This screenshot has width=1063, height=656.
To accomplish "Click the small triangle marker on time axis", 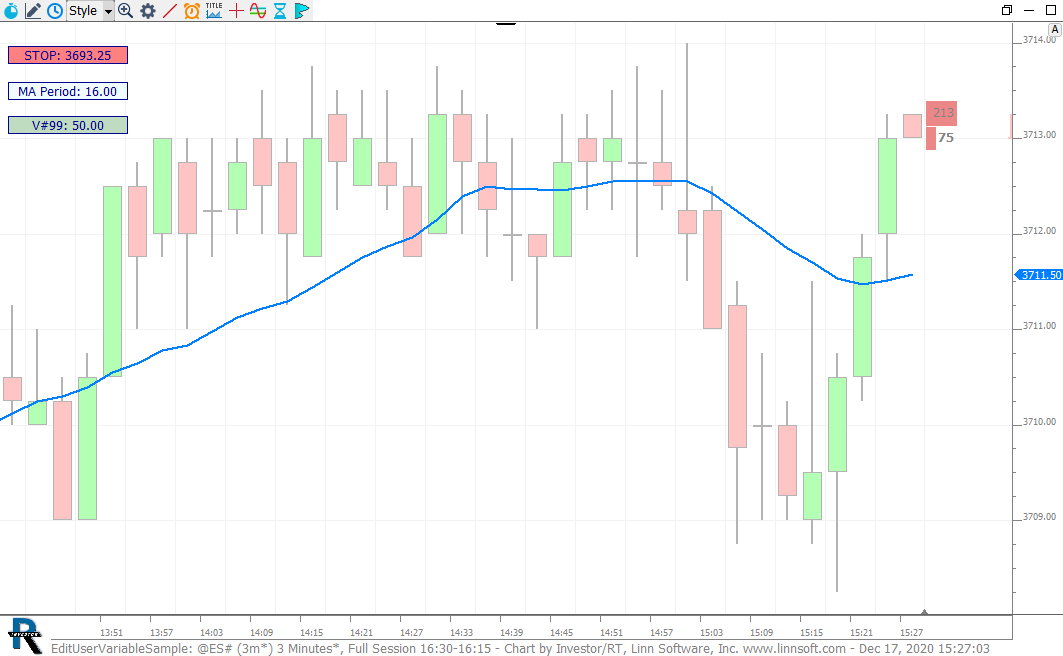I will (924, 612).
